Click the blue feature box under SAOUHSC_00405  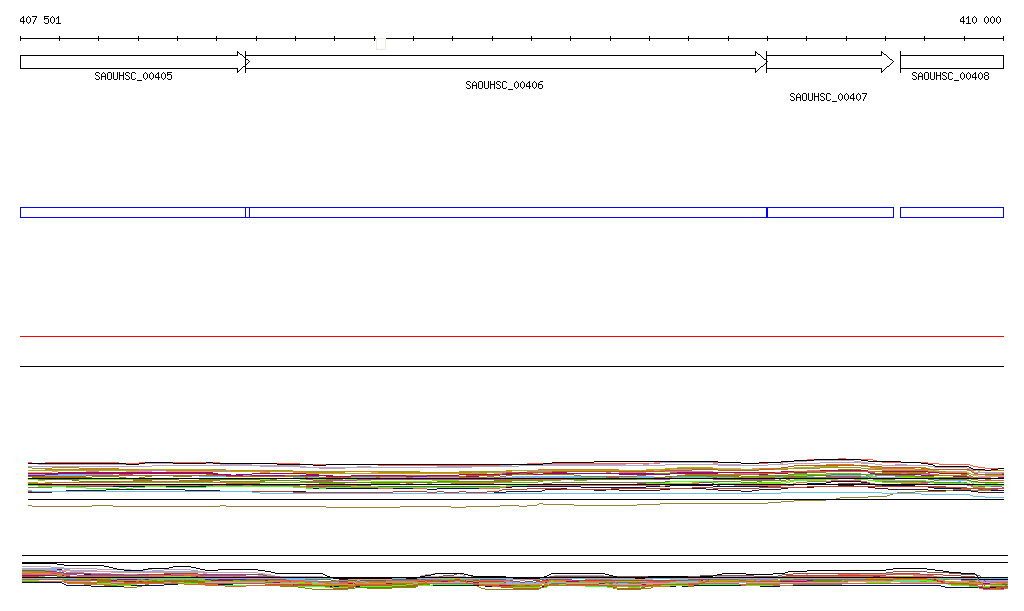[x=133, y=212]
